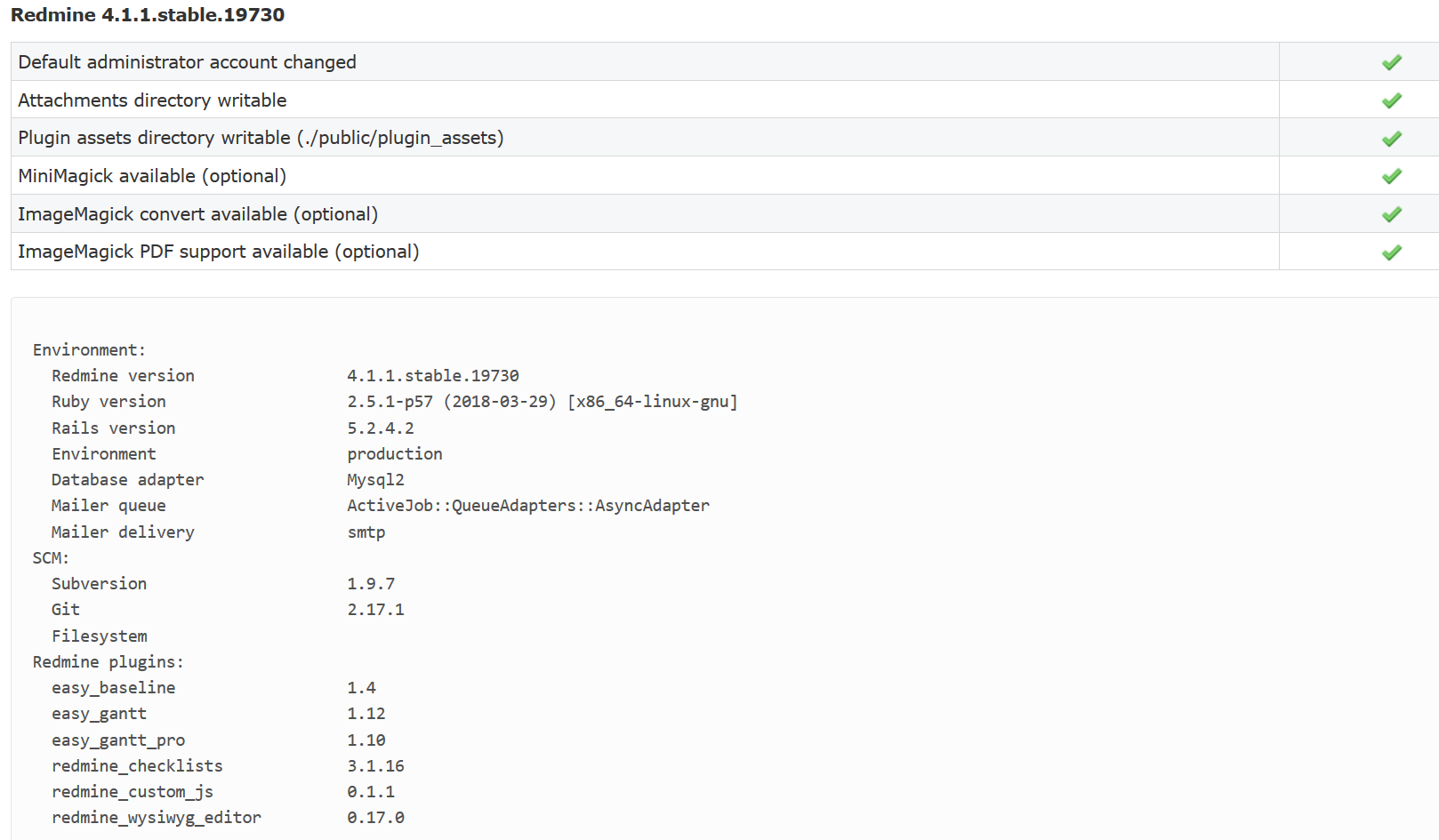Click the 'Redmine version' label
The image size is (1439, 840).
pos(123,376)
